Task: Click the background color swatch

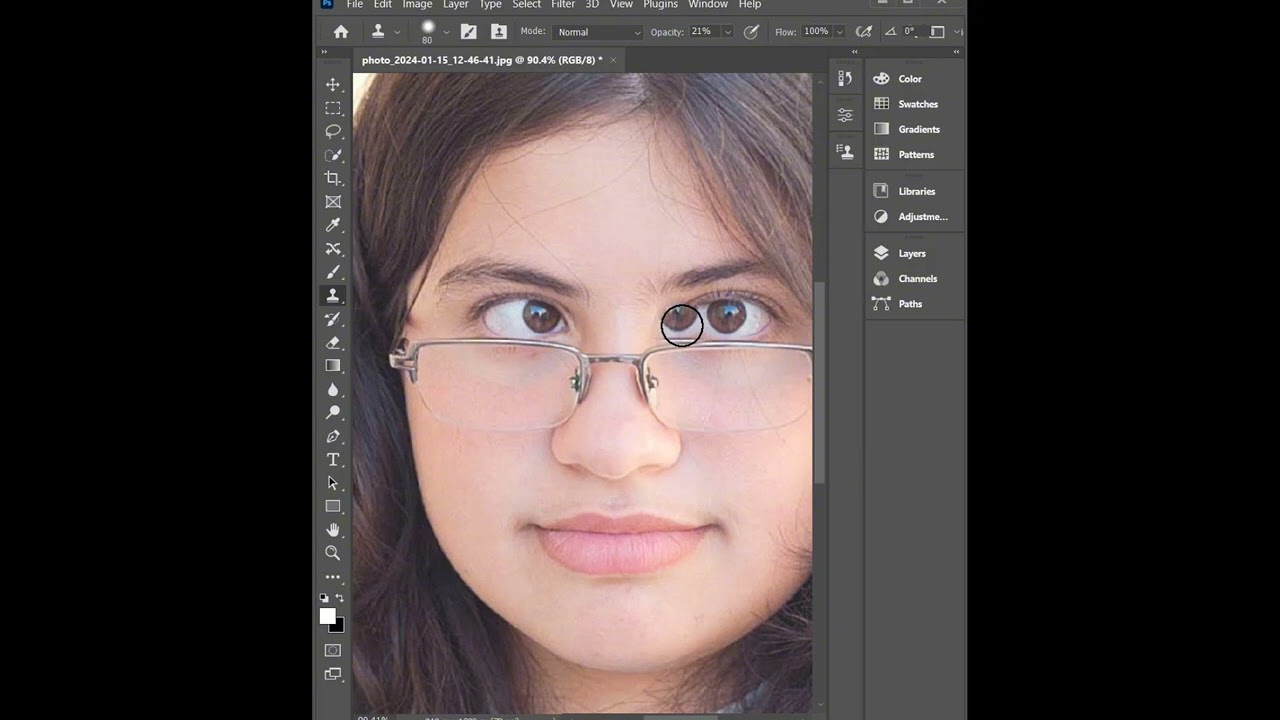Action: click(340, 627)
